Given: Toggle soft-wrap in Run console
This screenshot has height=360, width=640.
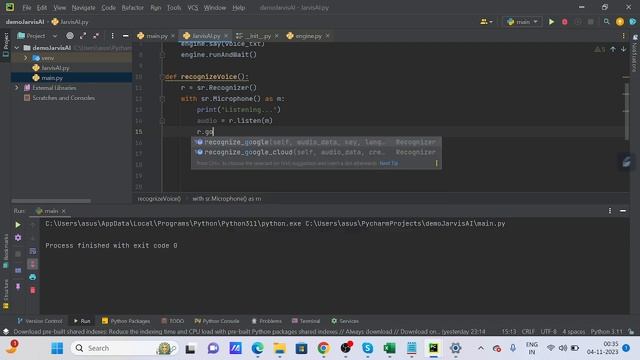Looking at the screenshot, I should (x=33, y=251).
